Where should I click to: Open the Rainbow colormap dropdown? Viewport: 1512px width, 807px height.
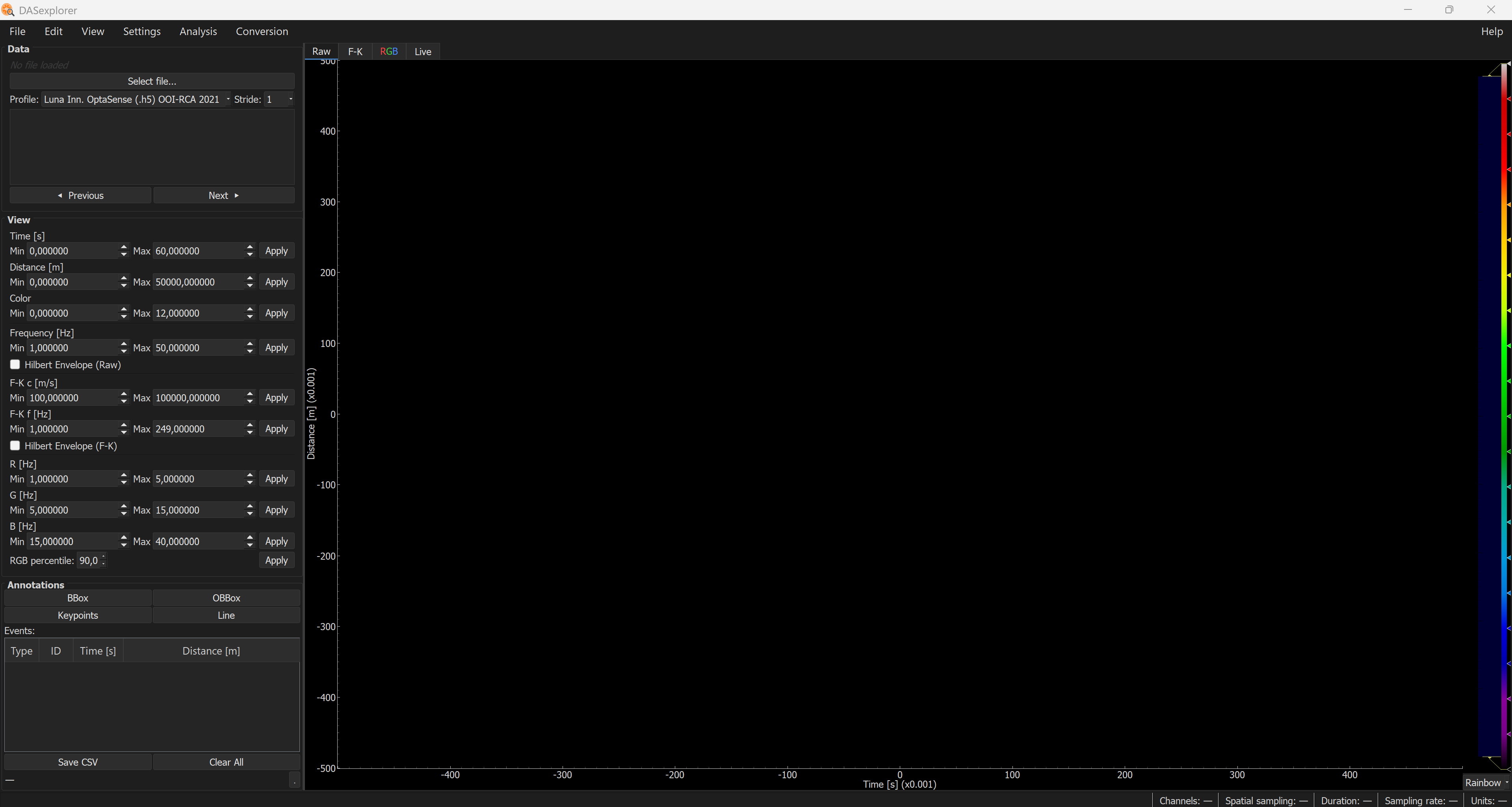point(1486,783)
